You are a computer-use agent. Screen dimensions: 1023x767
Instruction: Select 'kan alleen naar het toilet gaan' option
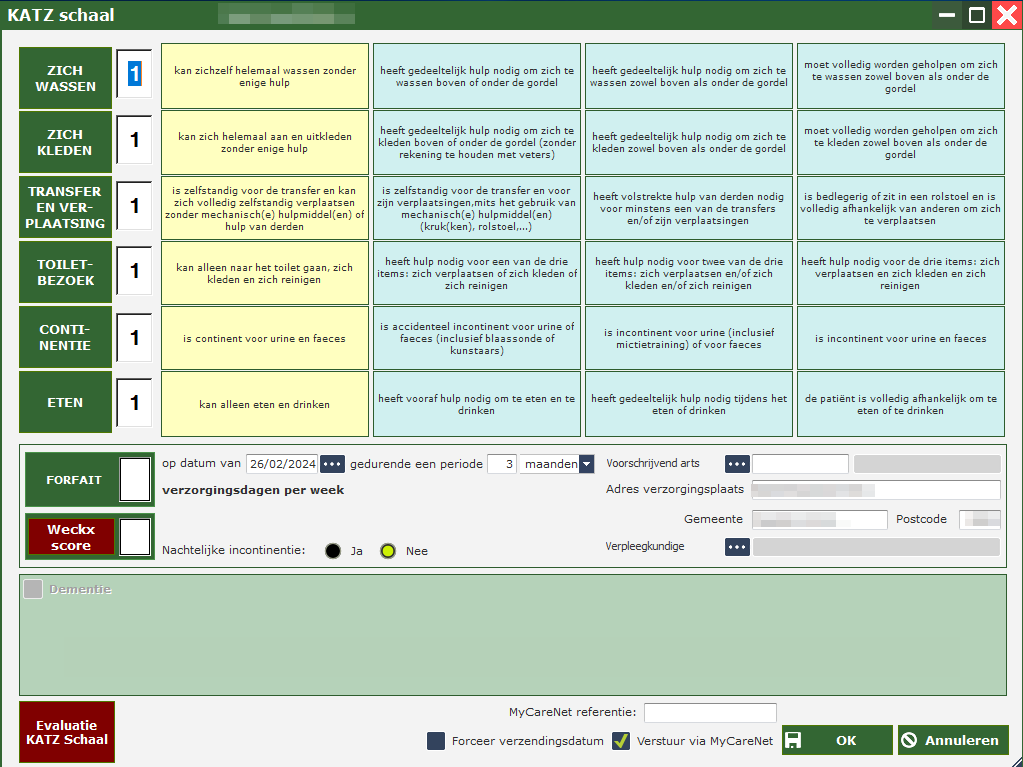pyautogui.click(x=265, y=273)
